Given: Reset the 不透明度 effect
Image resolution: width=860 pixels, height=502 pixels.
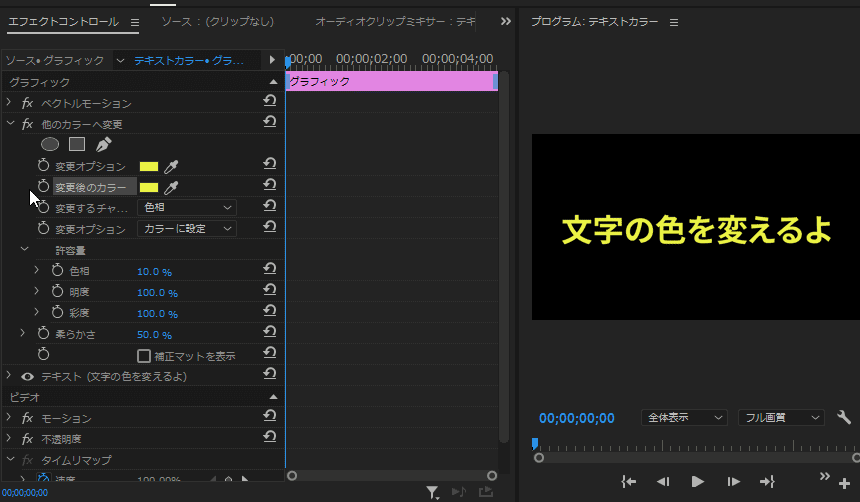Looking at the screenshot, I should (269, 437).
